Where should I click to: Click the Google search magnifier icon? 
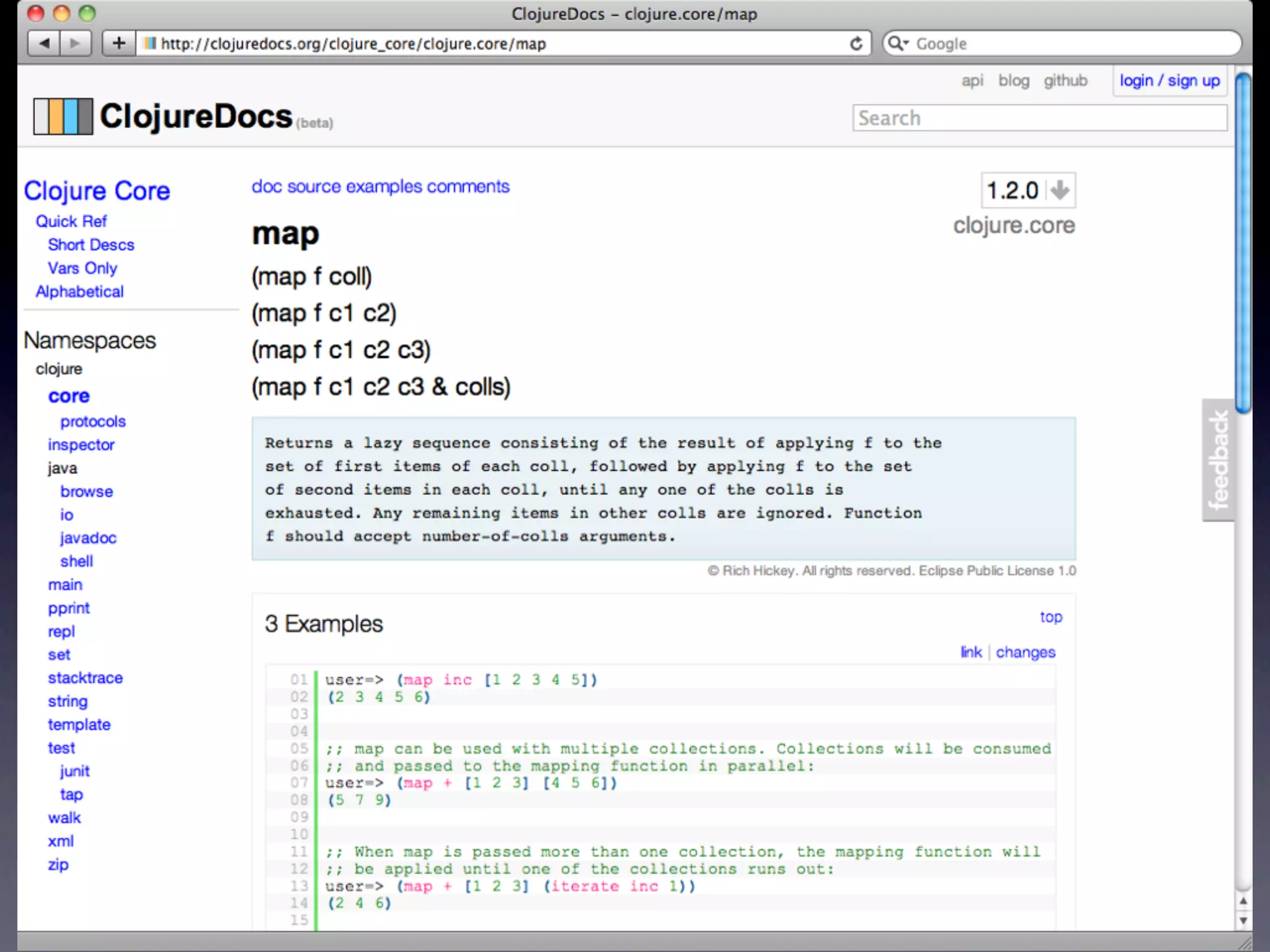897,43
